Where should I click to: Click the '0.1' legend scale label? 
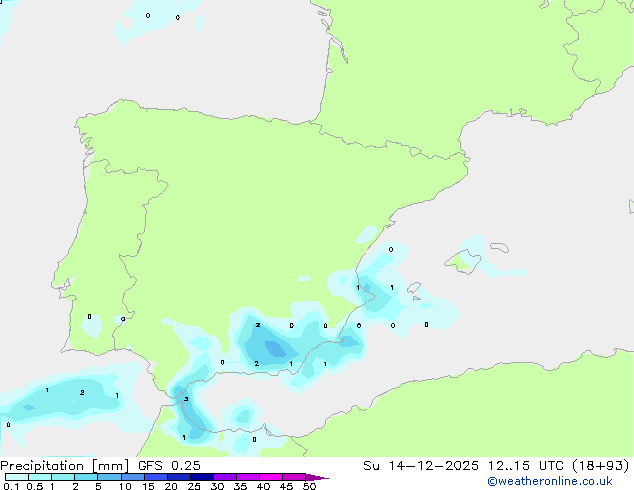tap(11, 486)
